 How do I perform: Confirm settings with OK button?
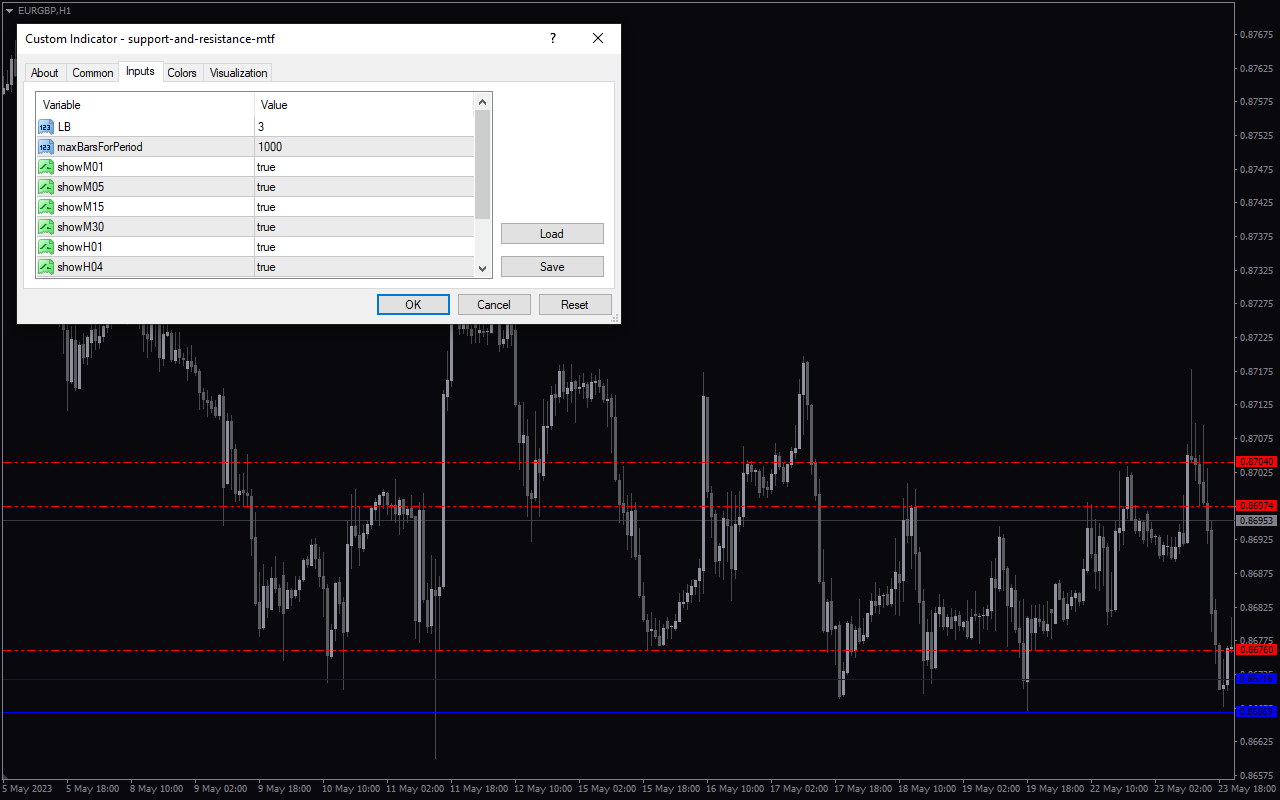click(x=413, y=305)
